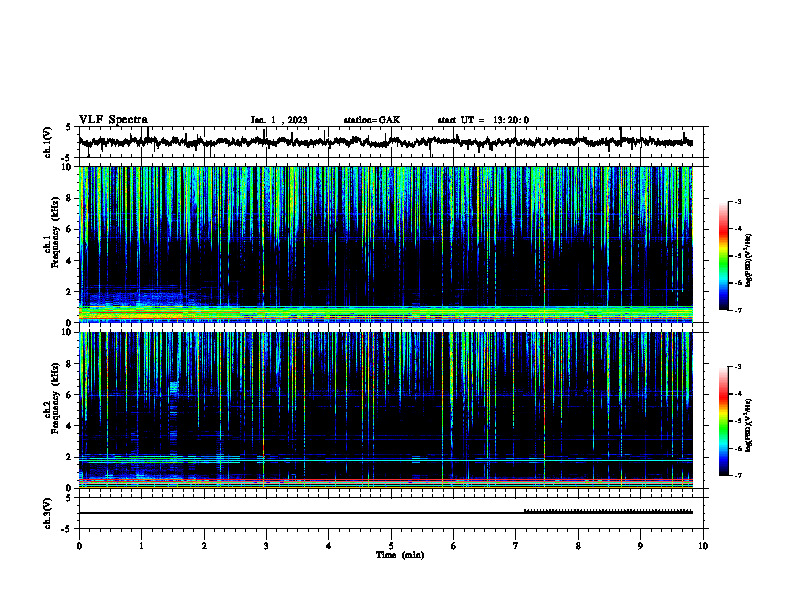Click the ch.1 color scale bar
Viewport: 792px width, 612px height.
click(x=723, y=256)
